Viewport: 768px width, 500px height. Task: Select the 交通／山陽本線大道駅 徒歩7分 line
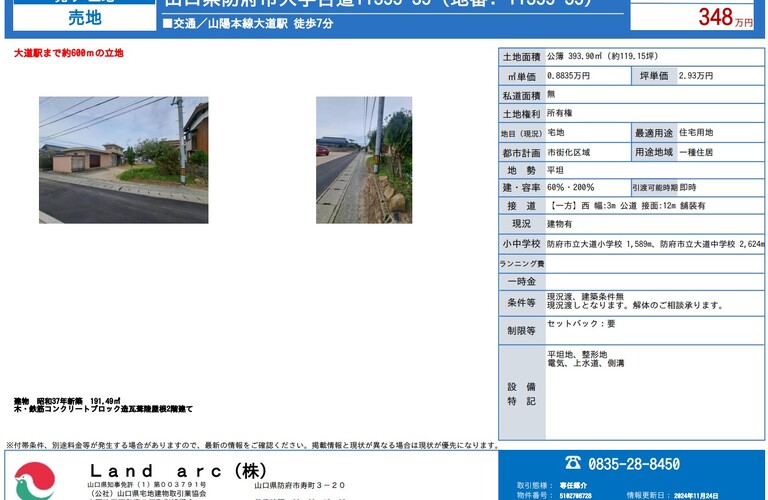point(248,24)
